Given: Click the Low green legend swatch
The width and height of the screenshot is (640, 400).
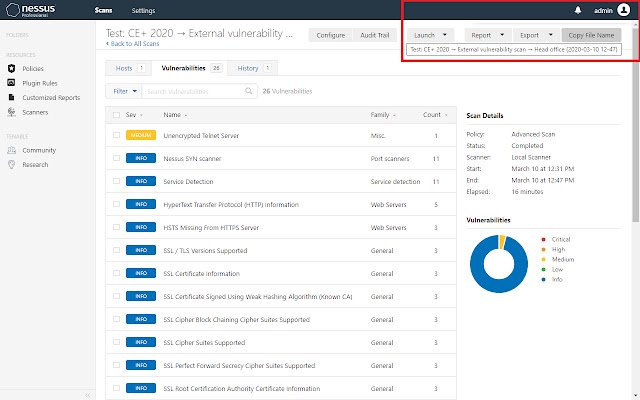Looking at the screenshot, I should (x=543, y=269).
